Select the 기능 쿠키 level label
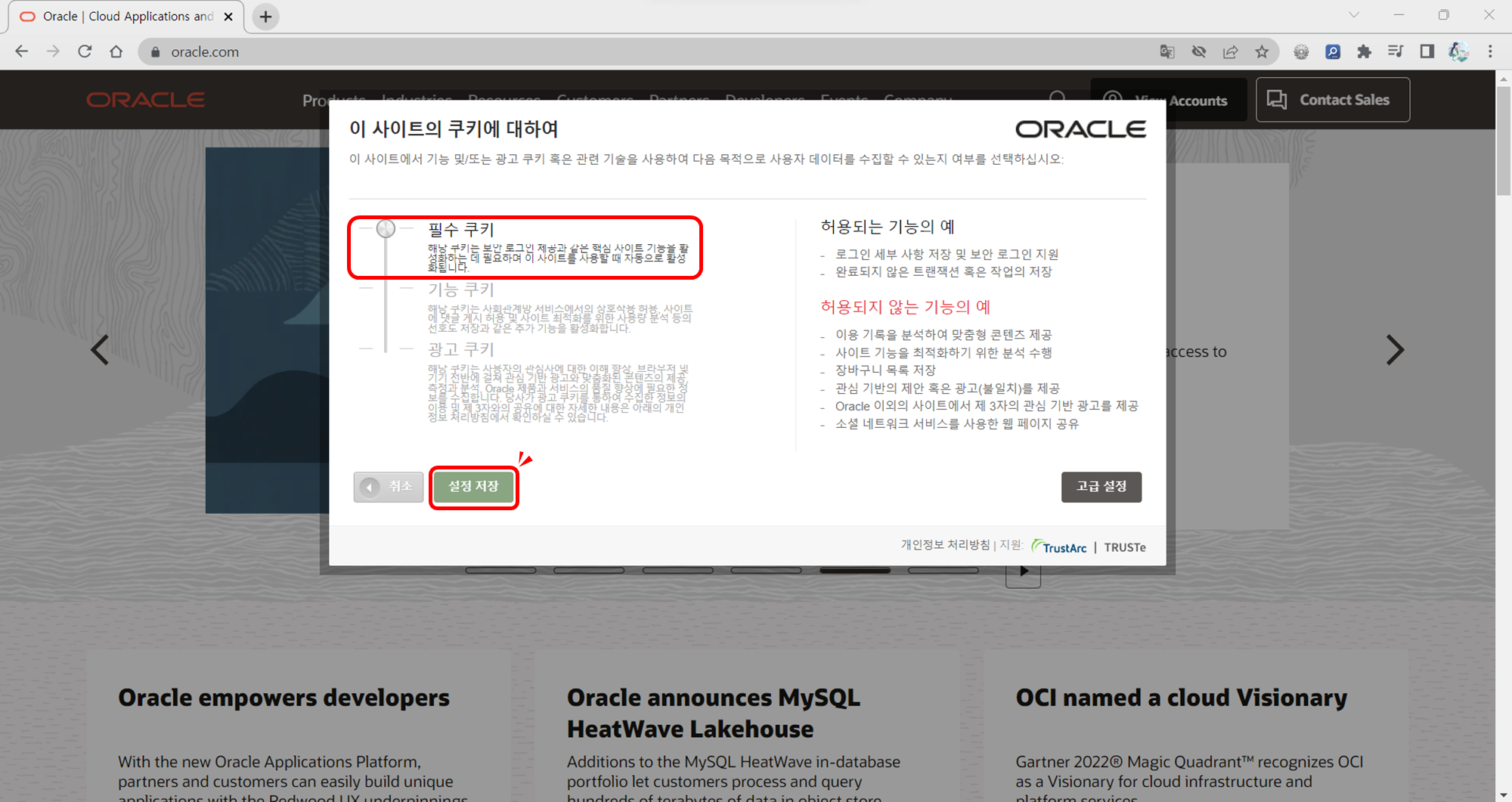The width and height of the screenshot is (1512, 802). (460, 290)
